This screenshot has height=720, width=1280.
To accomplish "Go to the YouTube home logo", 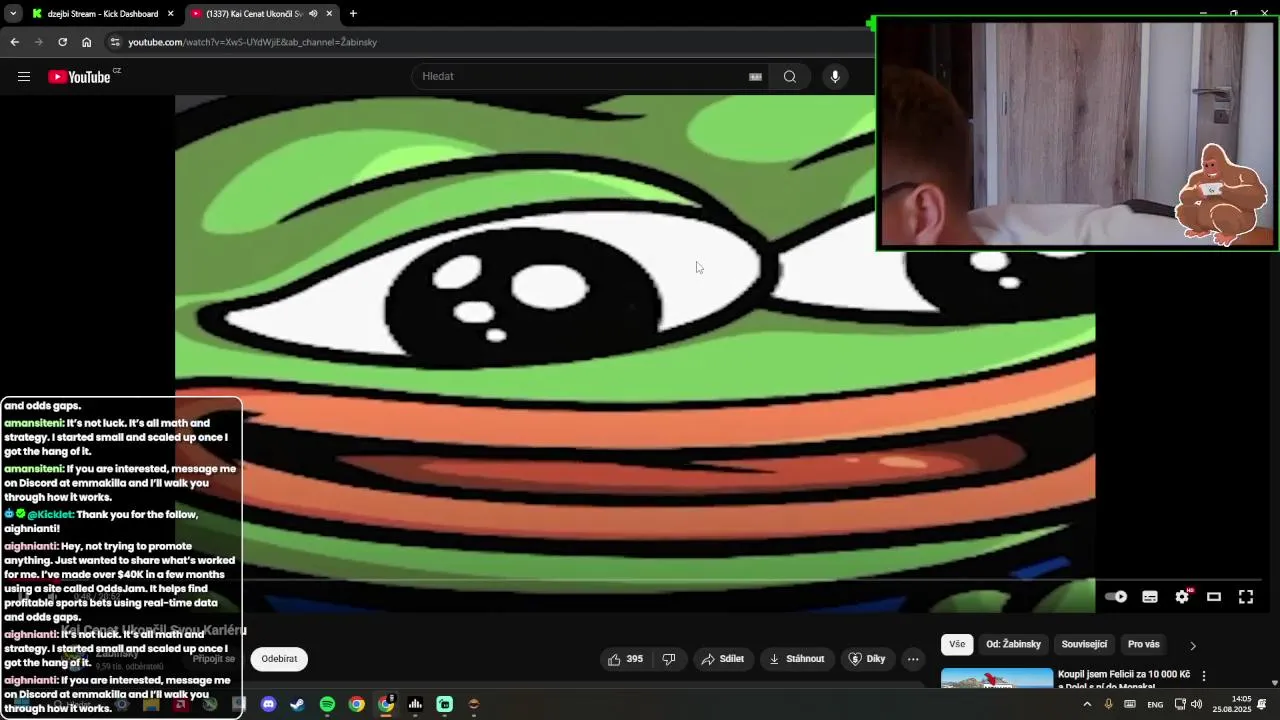I will pyautogui.click(x=79, y=77).
